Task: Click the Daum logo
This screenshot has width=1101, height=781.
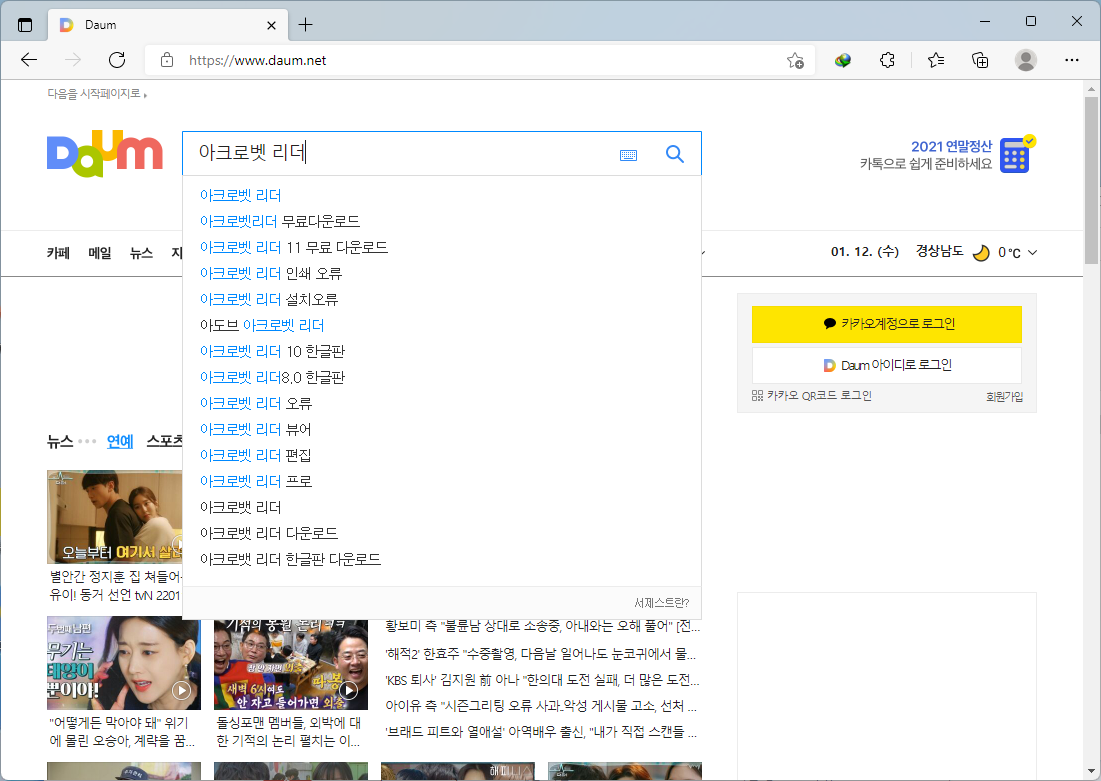Action: [105, 153]
